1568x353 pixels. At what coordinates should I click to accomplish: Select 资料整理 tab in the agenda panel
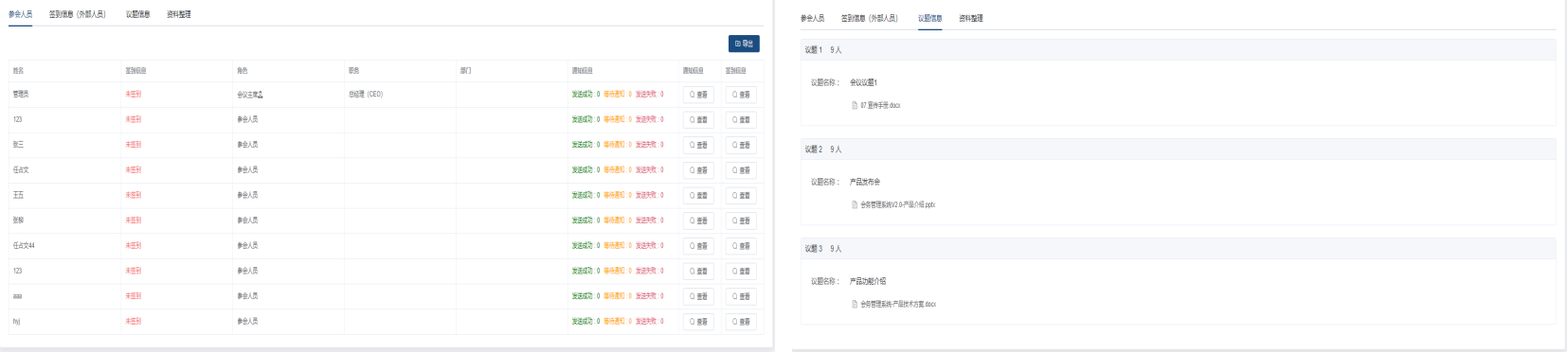click(x=971, y=18)
